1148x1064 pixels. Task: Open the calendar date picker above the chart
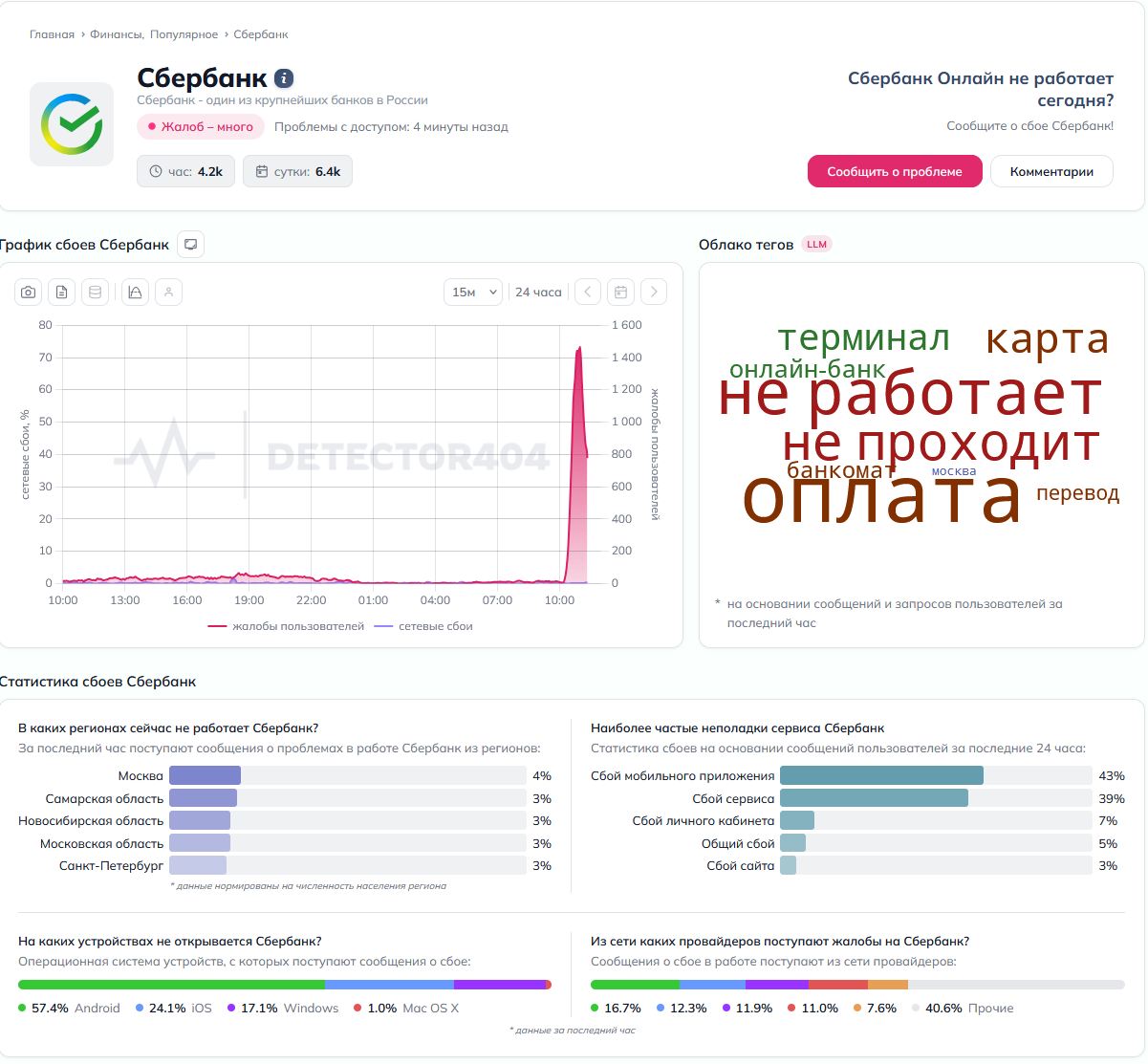[x=620, y=292]
